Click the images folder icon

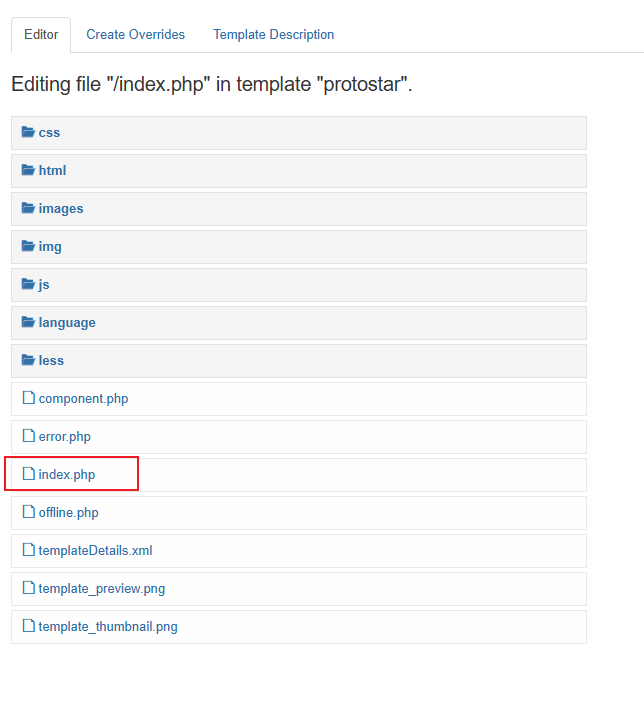point(28,209)
